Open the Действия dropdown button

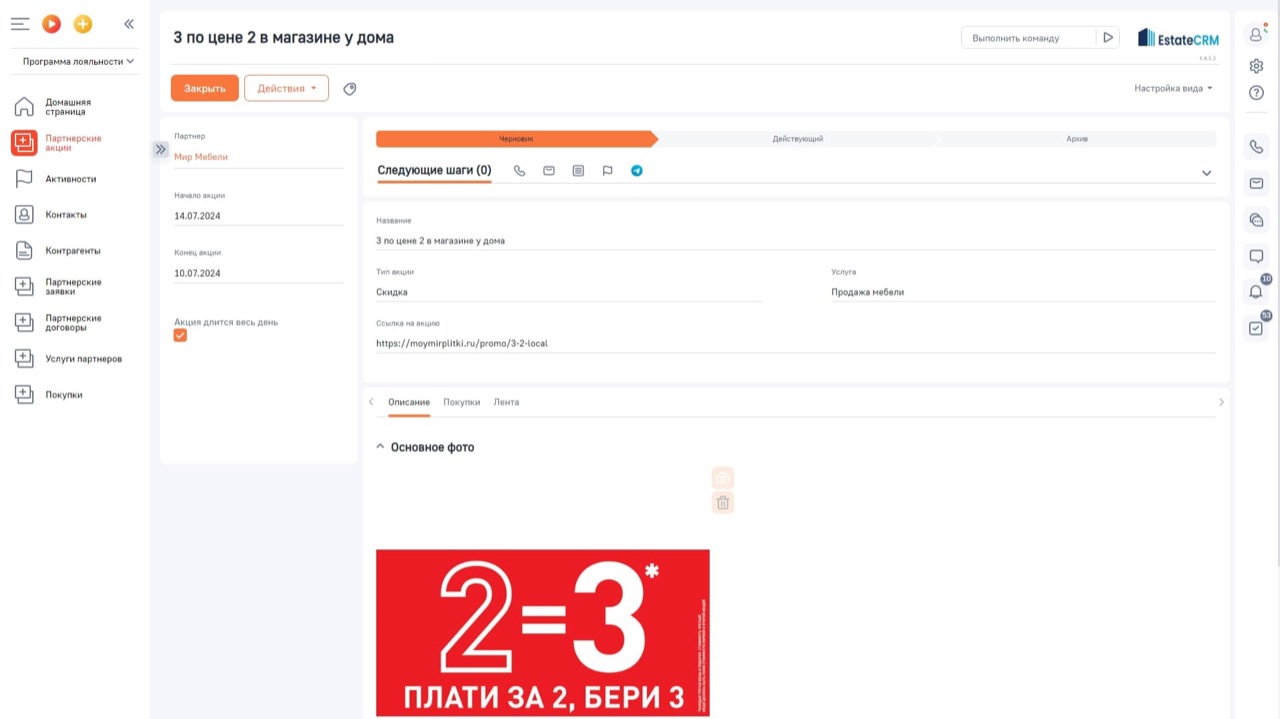[x=286, y=88]
